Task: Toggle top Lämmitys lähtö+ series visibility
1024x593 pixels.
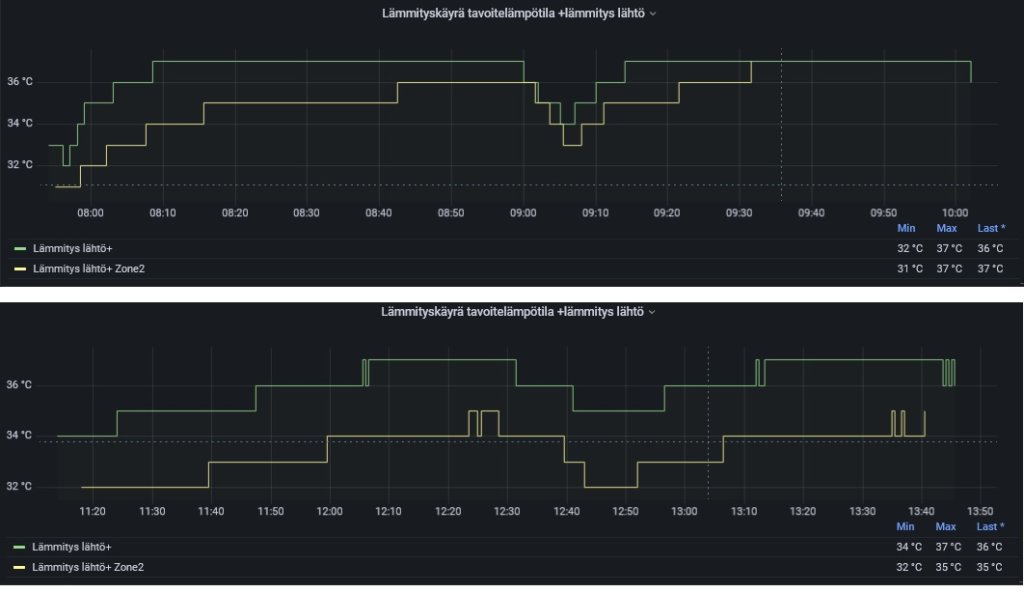Action: click(72, 249)
